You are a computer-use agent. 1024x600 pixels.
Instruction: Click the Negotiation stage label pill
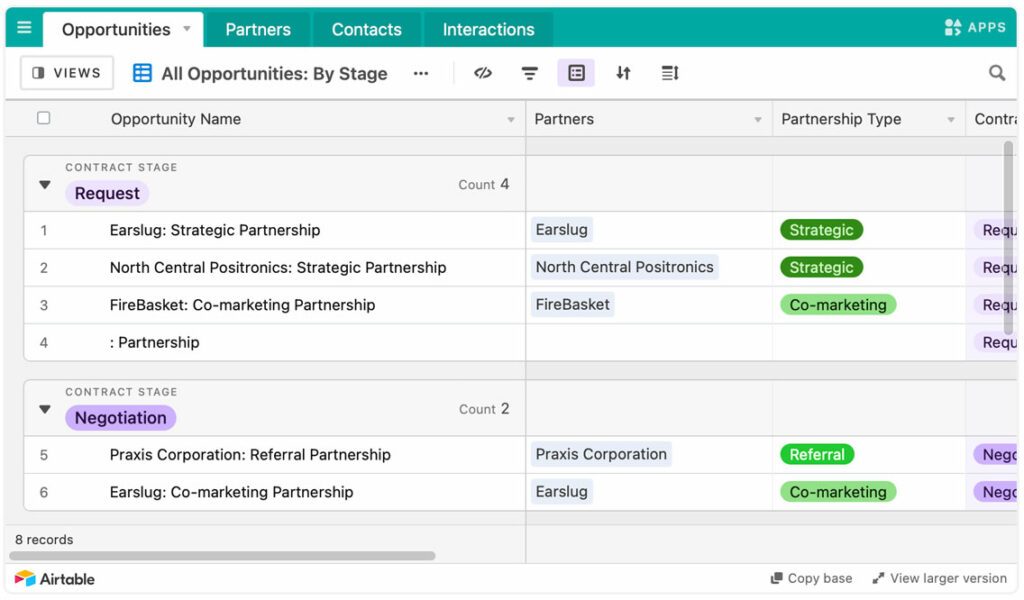tap(121, 418)
